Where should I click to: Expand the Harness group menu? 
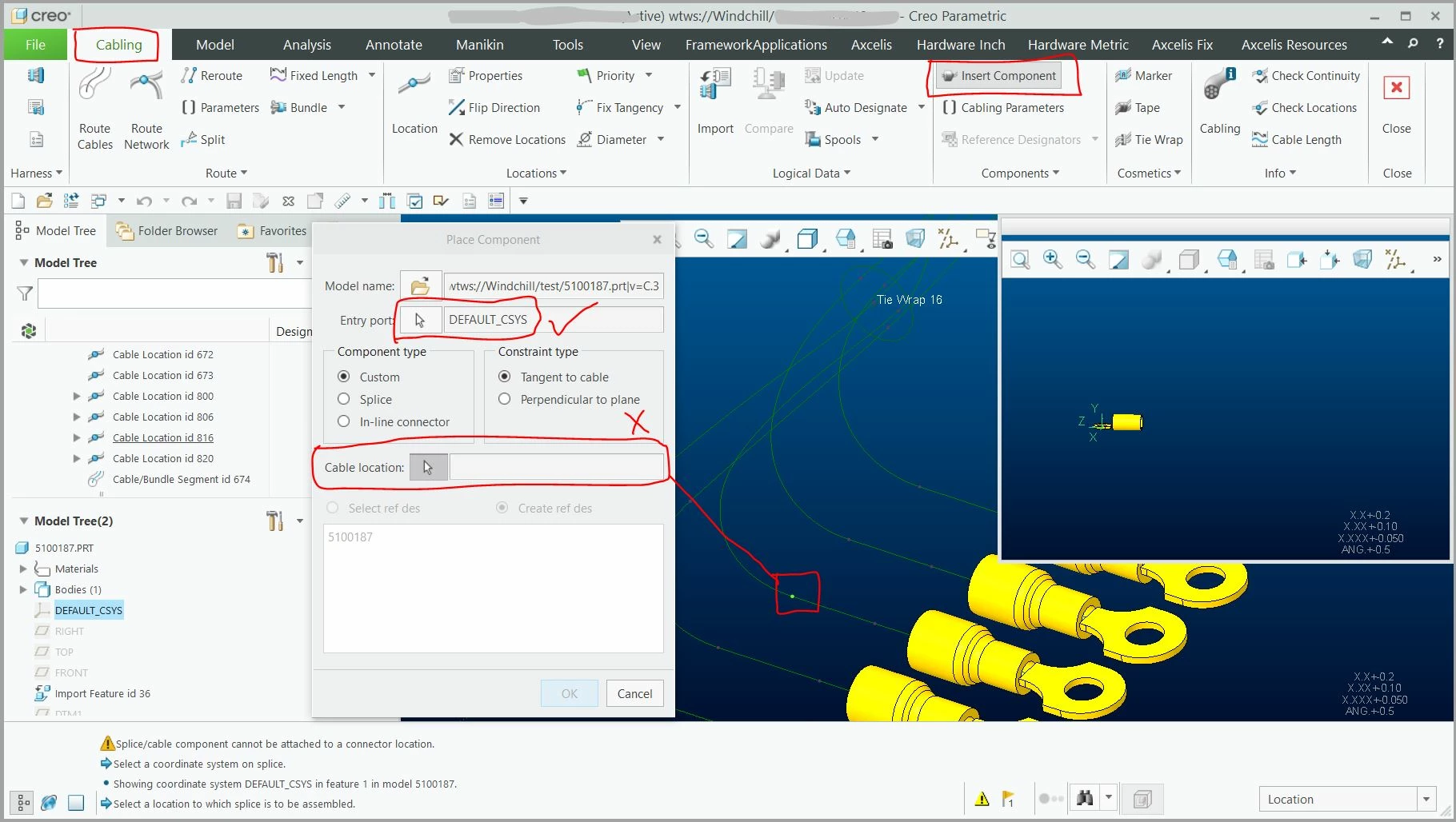[36, 173]
